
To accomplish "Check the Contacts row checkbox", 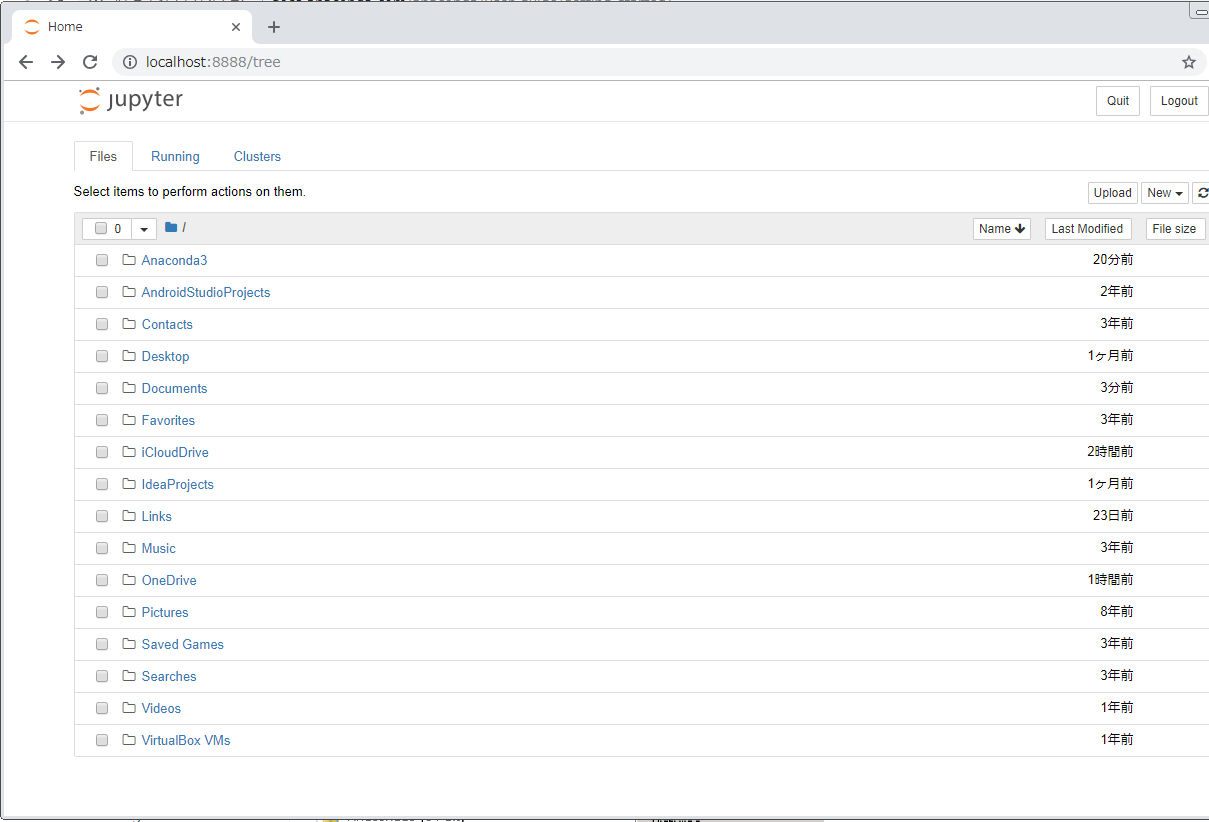I will (102, 324).
